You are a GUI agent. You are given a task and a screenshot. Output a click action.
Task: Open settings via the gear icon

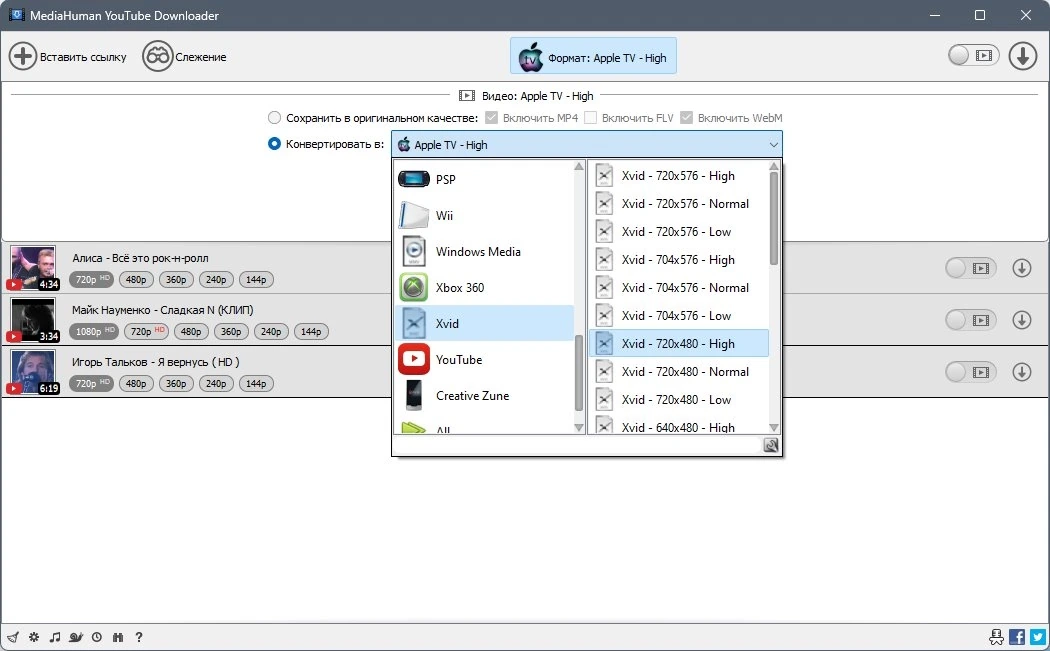tap(34, 637)
